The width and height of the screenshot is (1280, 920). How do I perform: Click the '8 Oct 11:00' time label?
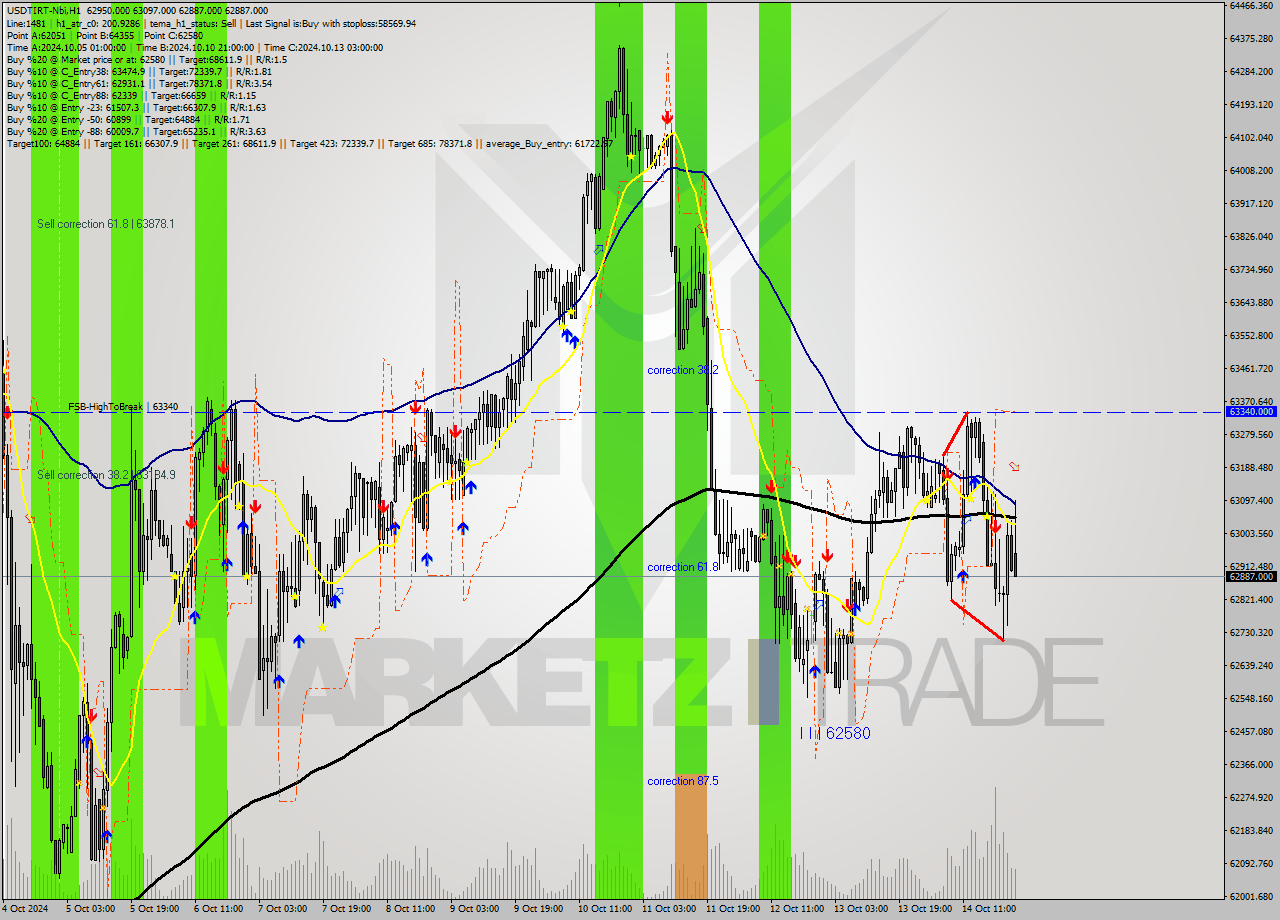410,909
